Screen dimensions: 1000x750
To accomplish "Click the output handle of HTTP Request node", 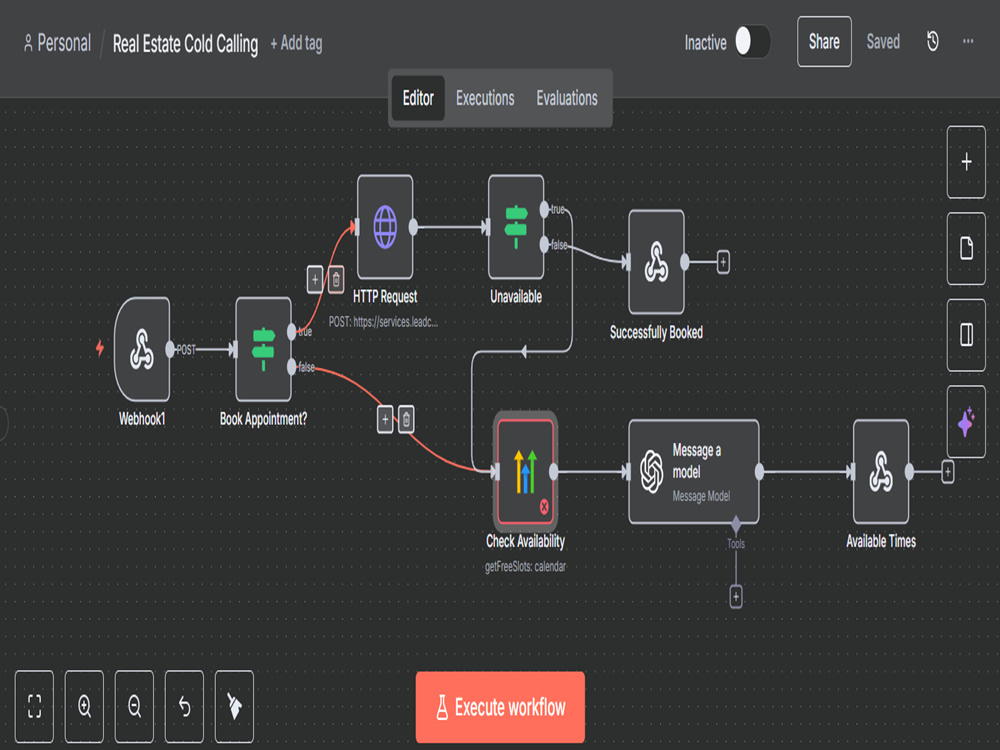I will [x=413, y=227].
